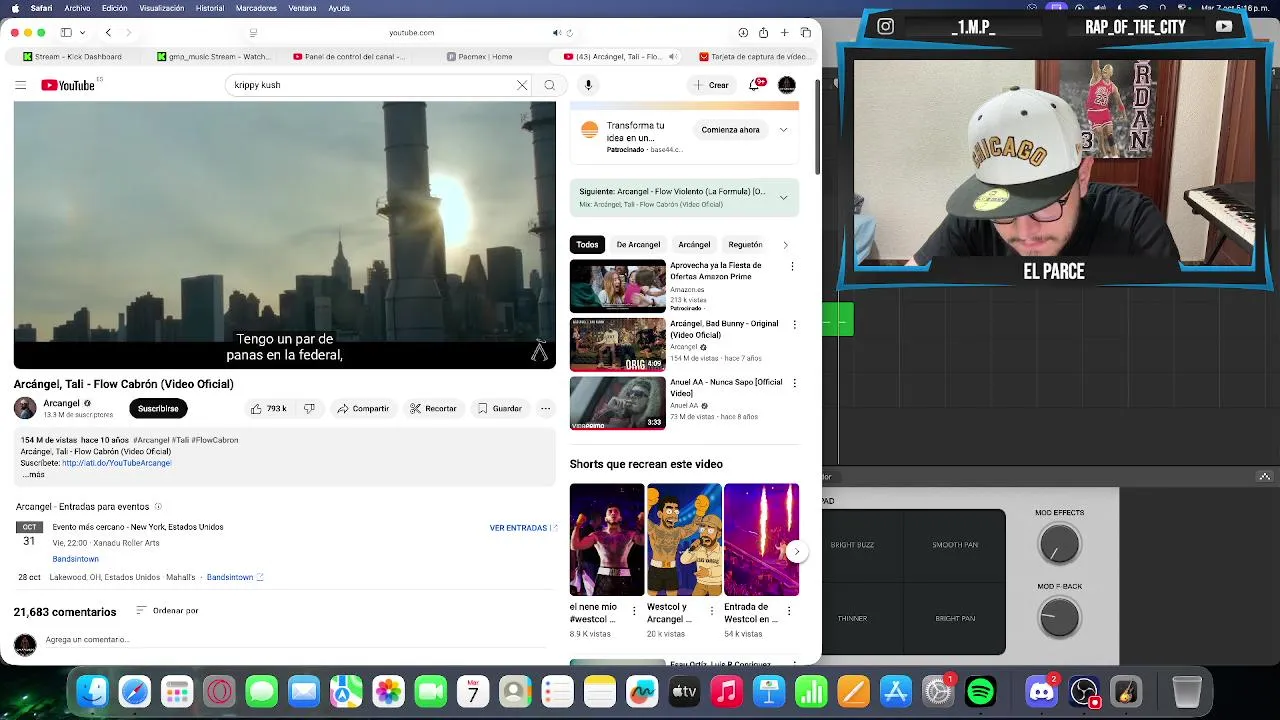1280x720 pixels.
Task: Open Spotify from the Dock
Action: coord(981,691)
